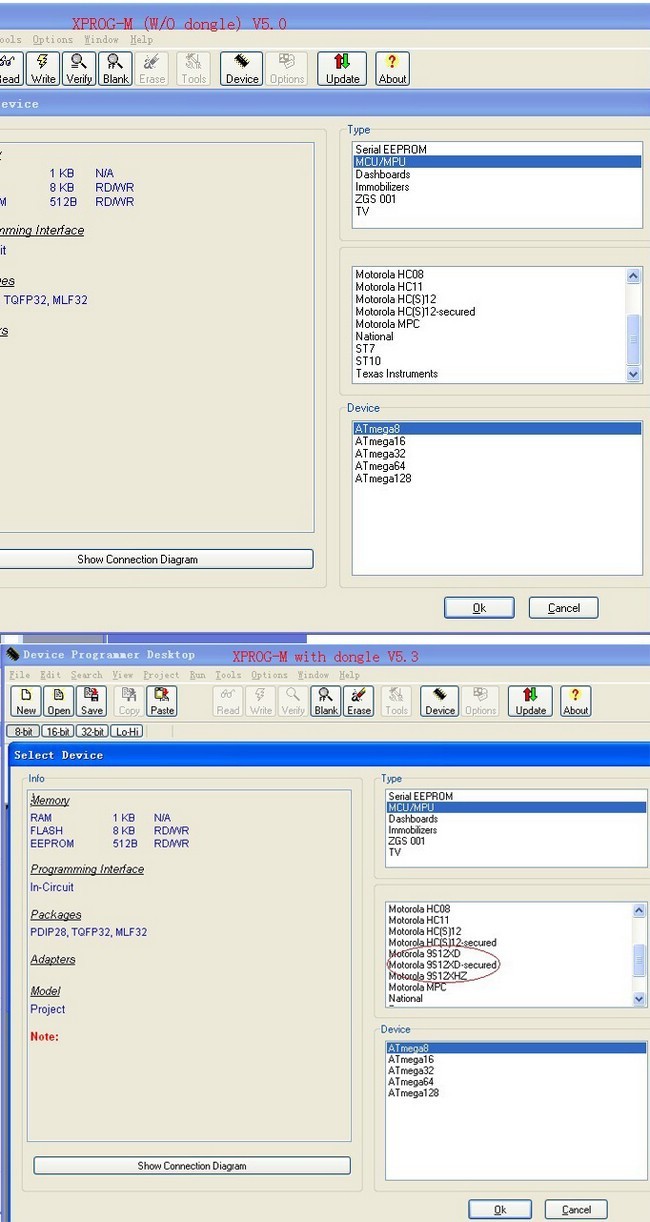The height and width of the screenshot is (1222, 650).
Task: Click New in the V5.3 toolbar
Action: (26, 701)
